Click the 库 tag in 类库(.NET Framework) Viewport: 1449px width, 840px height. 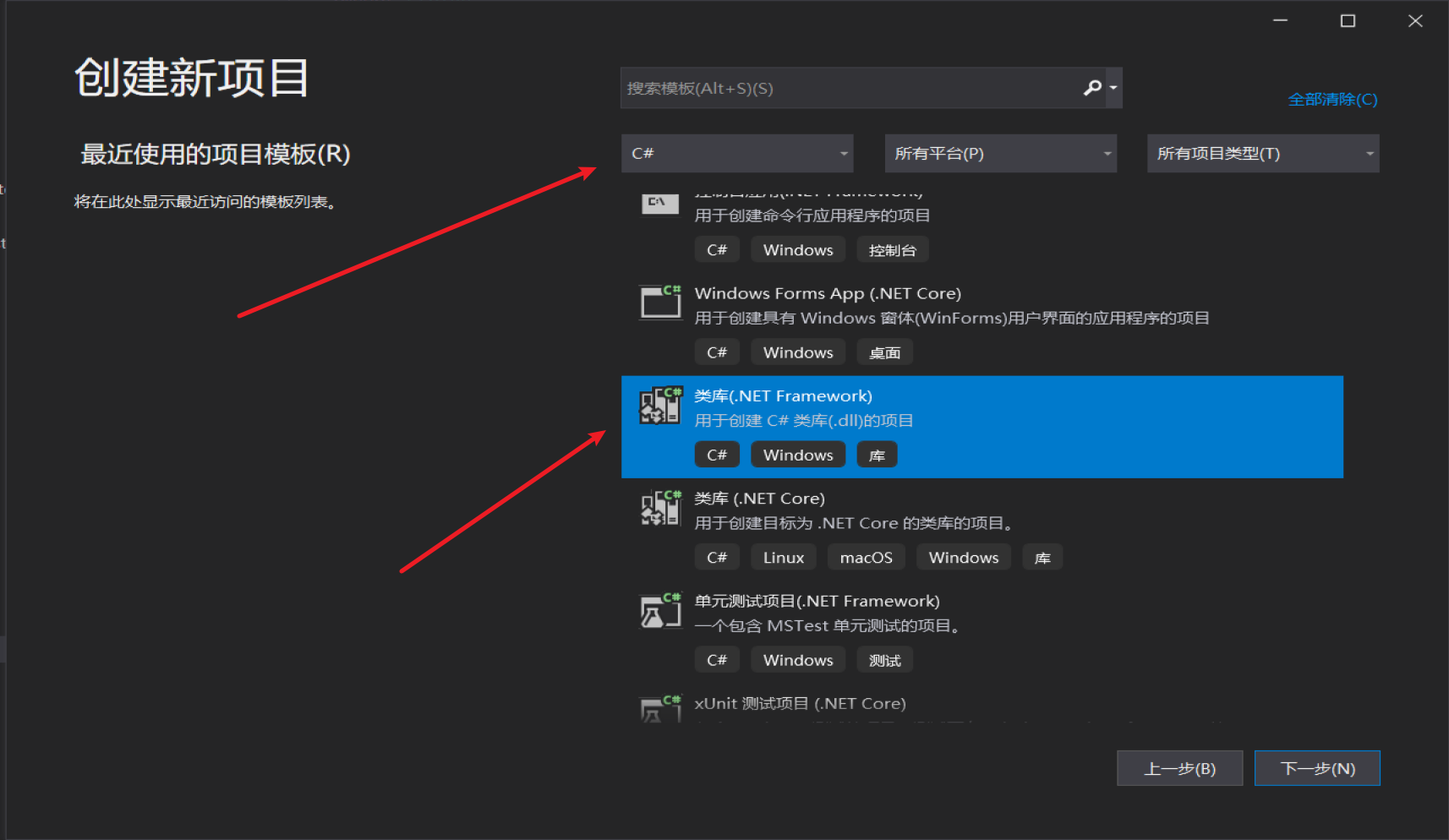[x=877, y=455]
